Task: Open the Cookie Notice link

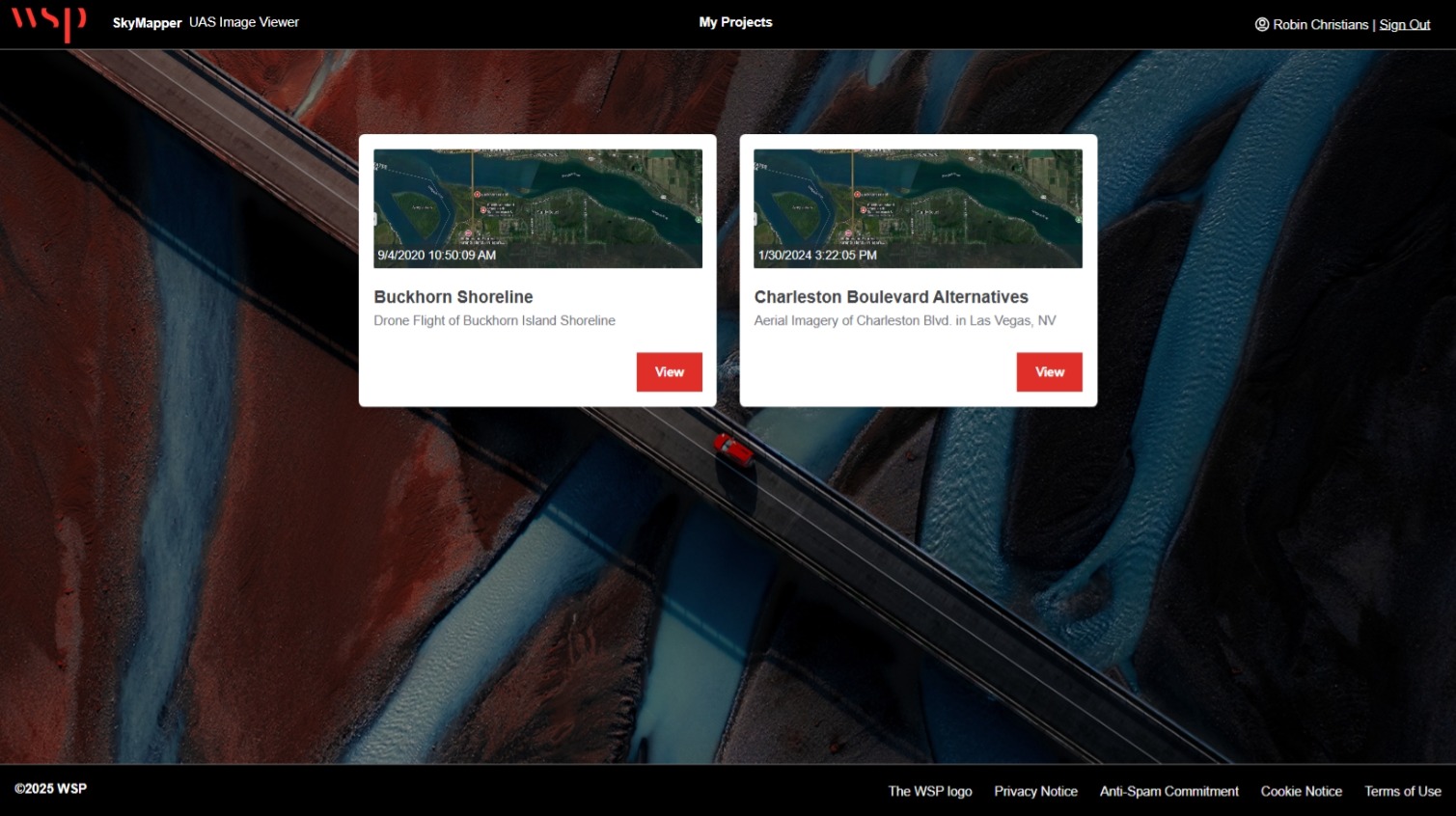Action: (1301, 791)
